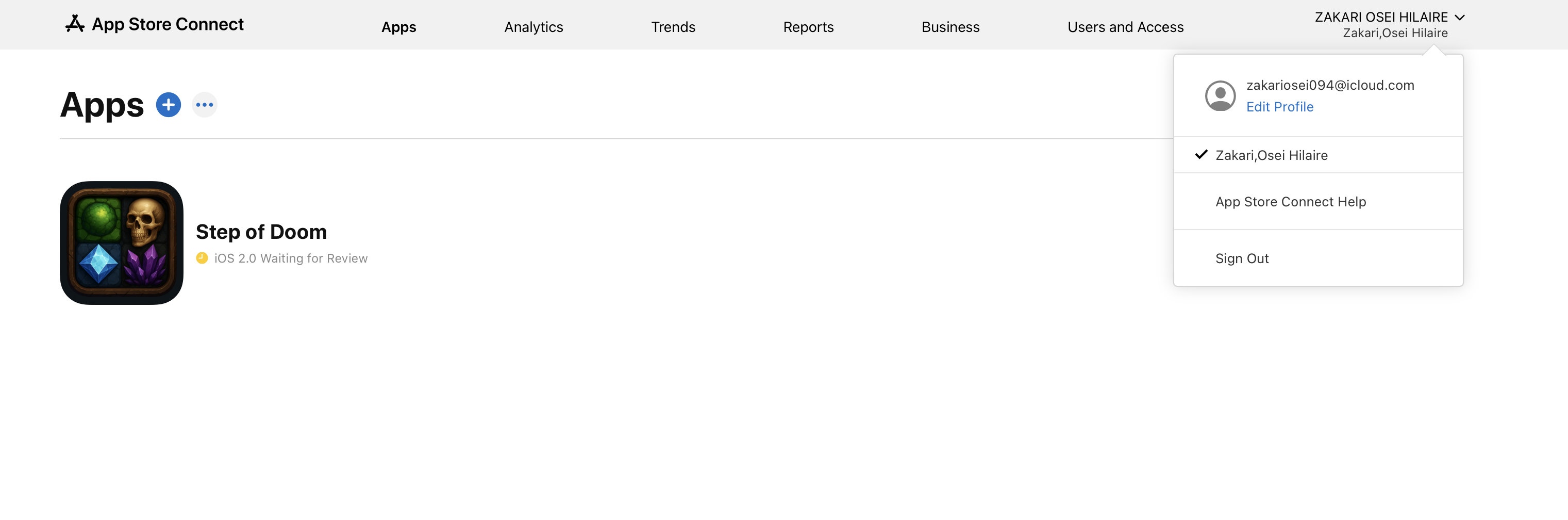
Task: Open the Step of Doom app icon
Action: [122, 243]
